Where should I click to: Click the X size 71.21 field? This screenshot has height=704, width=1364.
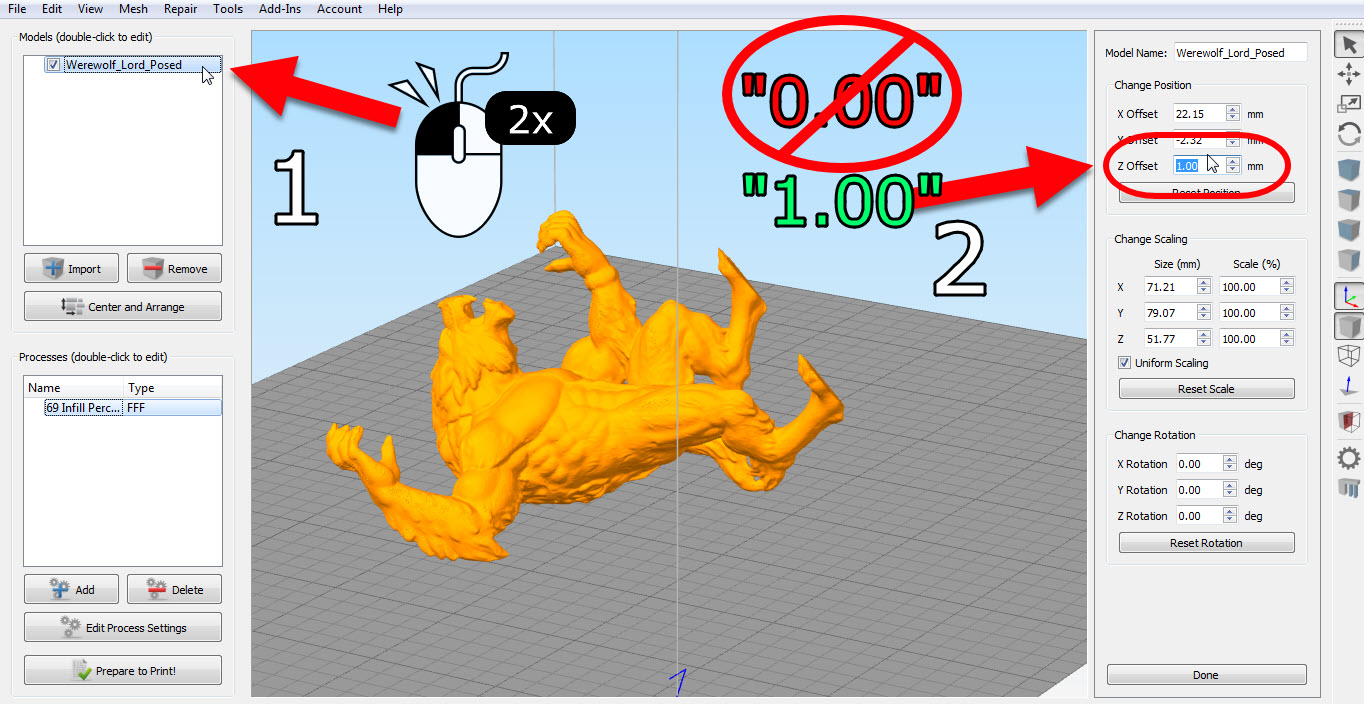click(x=1172, y=287)
